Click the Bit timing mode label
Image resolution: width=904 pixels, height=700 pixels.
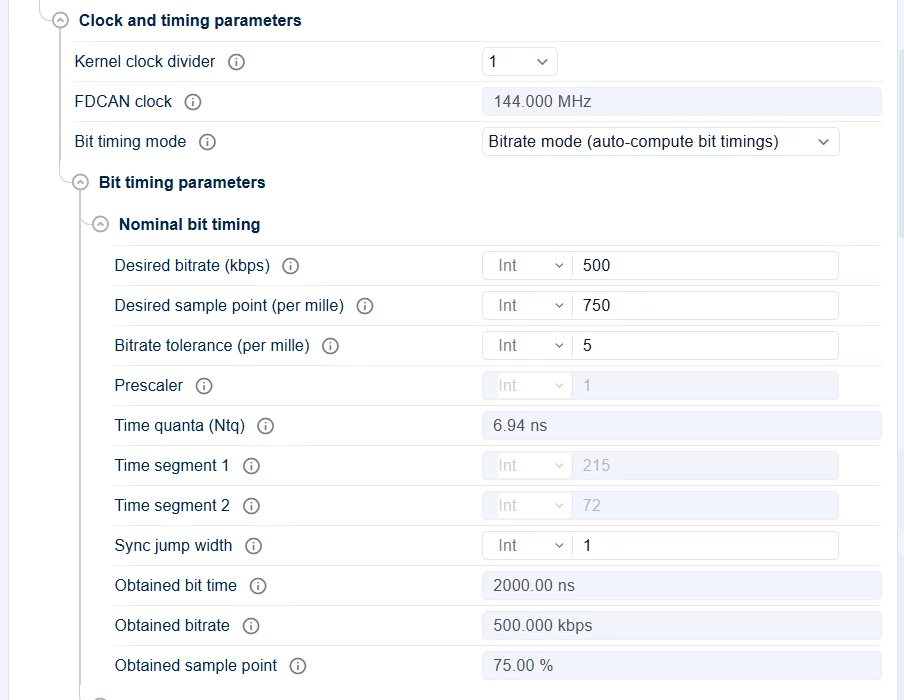point(130,142)
